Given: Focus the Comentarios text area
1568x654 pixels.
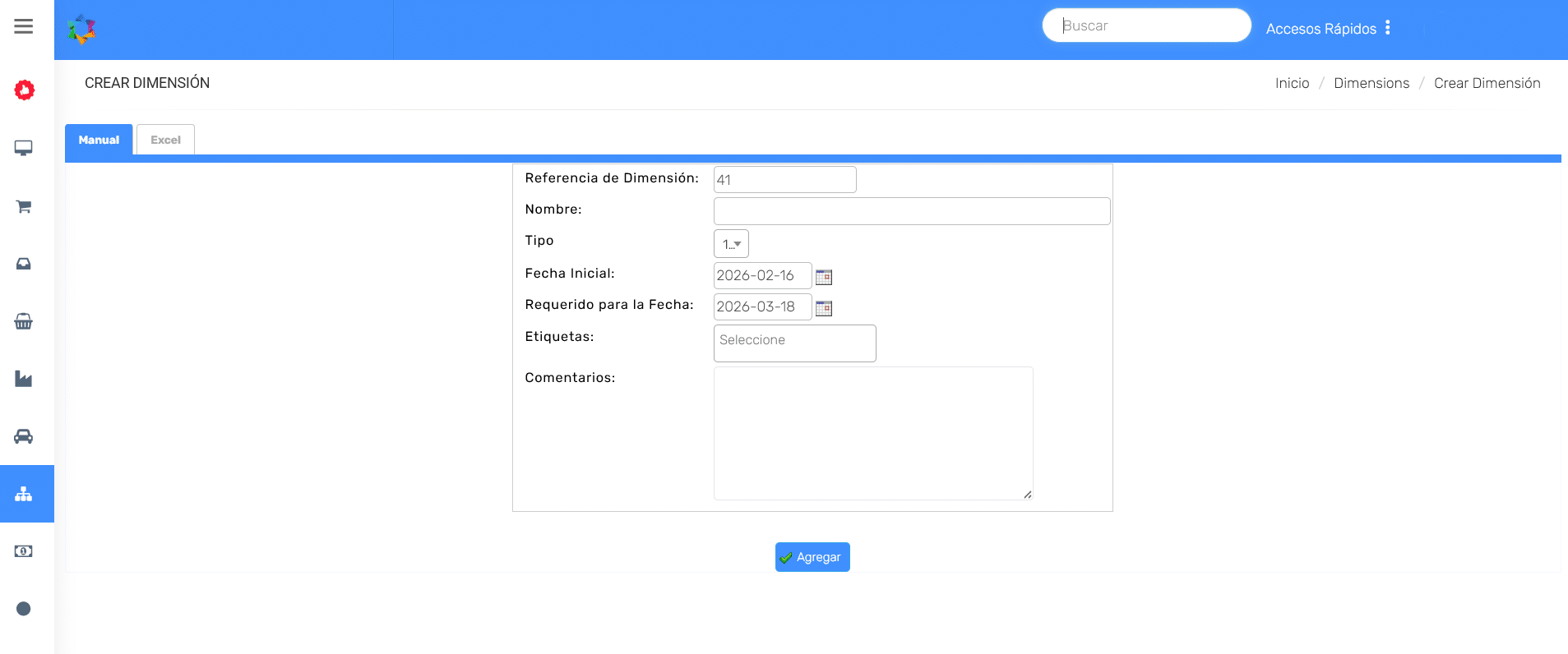Looking at the screenshot, I should [873, 433].
